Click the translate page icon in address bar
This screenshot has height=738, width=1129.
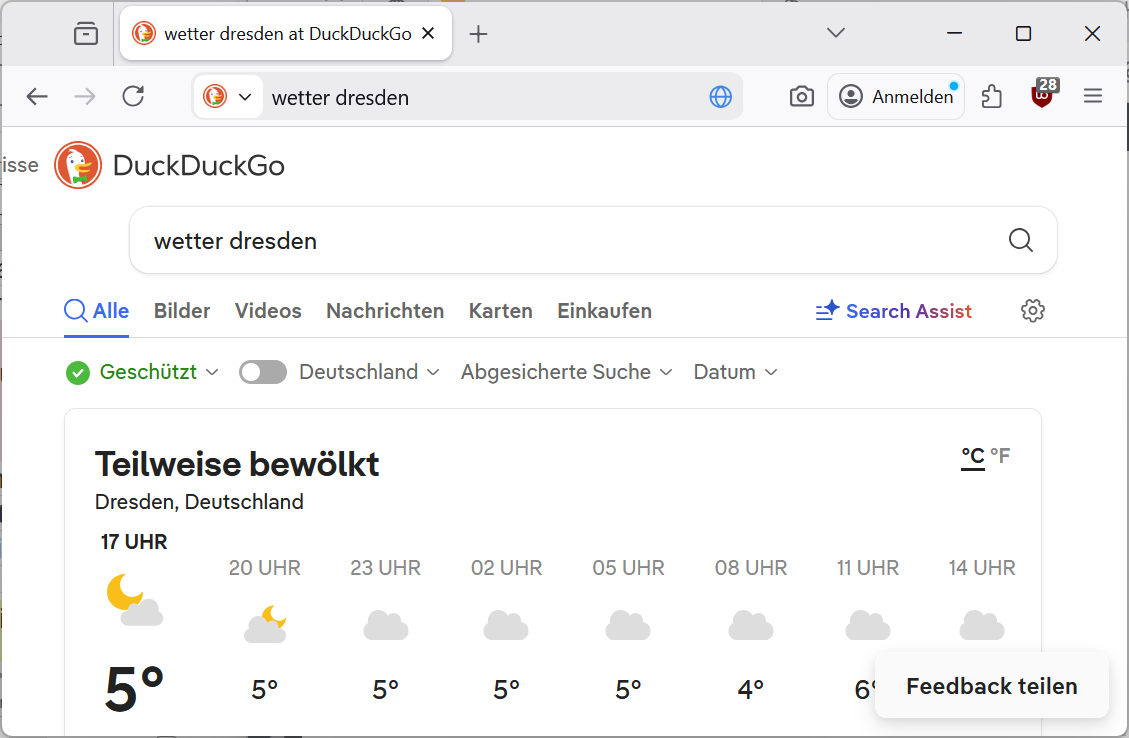720,96
